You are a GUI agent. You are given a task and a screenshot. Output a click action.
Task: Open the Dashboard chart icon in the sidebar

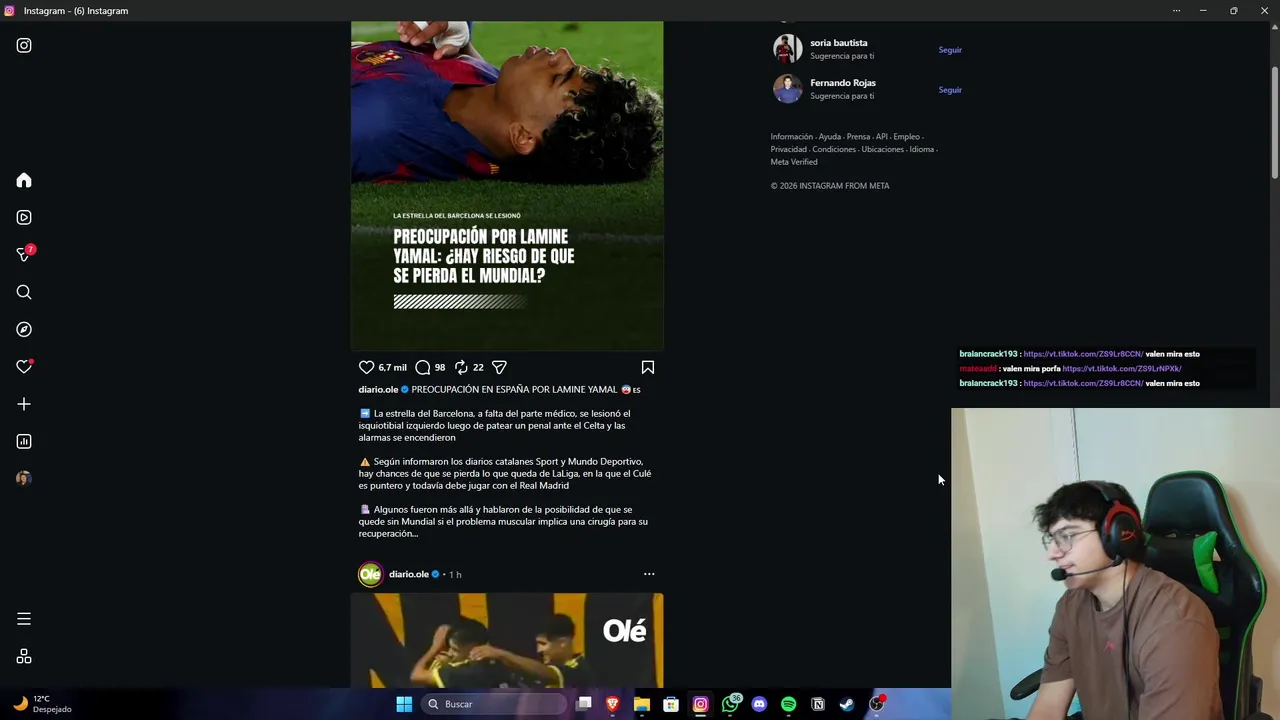click(24, 441)
